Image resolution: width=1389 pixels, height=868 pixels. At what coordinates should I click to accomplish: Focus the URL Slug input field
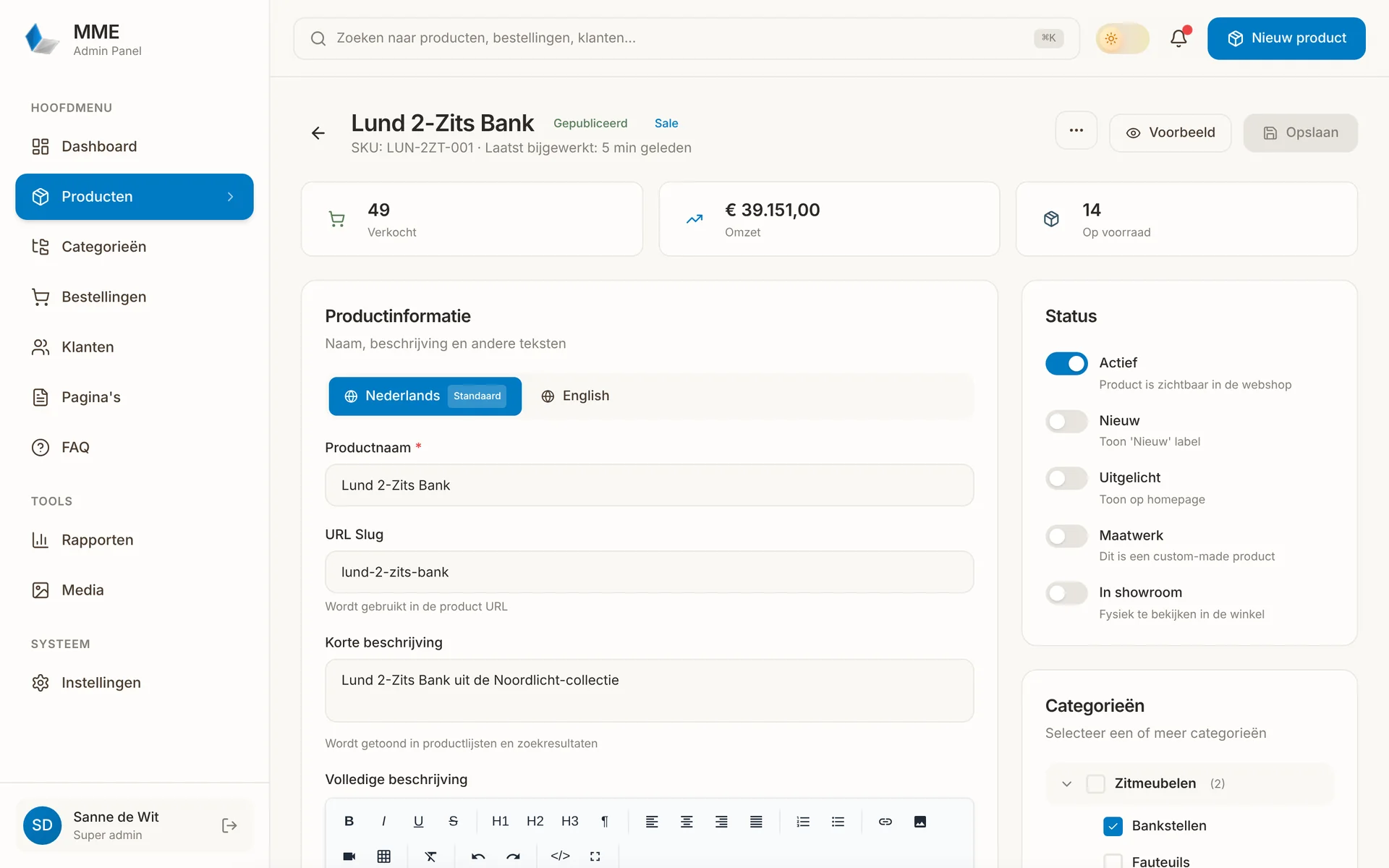click(x=650, y=572)
